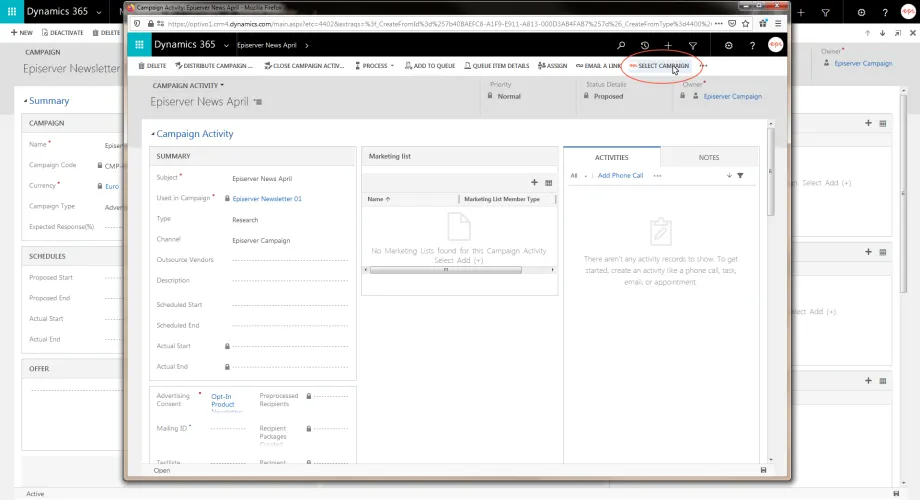Image resolution: width=920 pixels, height=500 pixels.
Task: Click save icon in popup status bar
Action: (x=763, y=470)
